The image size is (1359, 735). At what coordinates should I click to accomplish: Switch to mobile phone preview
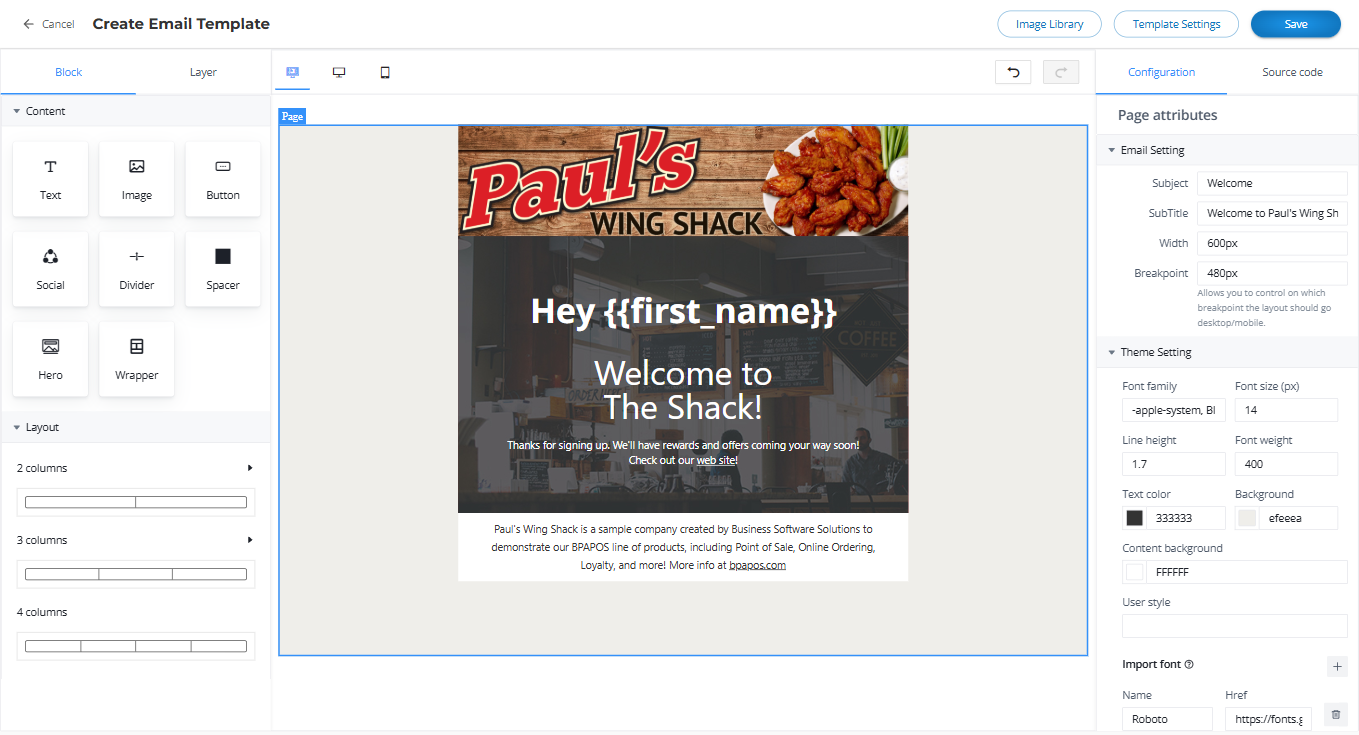385,73
